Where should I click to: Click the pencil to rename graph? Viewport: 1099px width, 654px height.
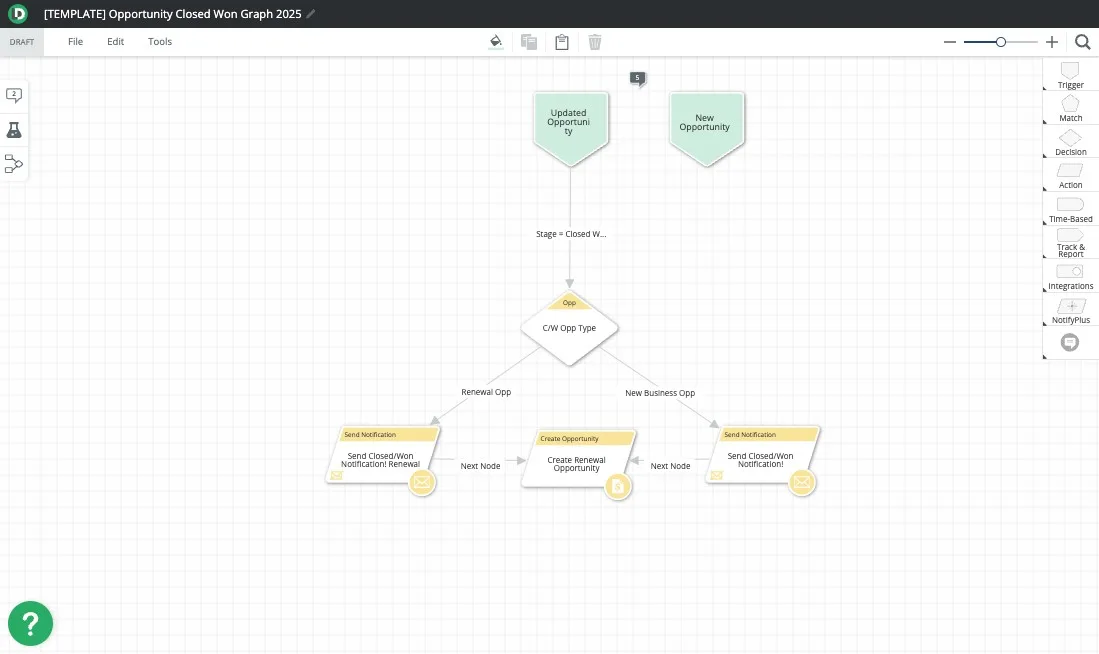click(311, 14)
